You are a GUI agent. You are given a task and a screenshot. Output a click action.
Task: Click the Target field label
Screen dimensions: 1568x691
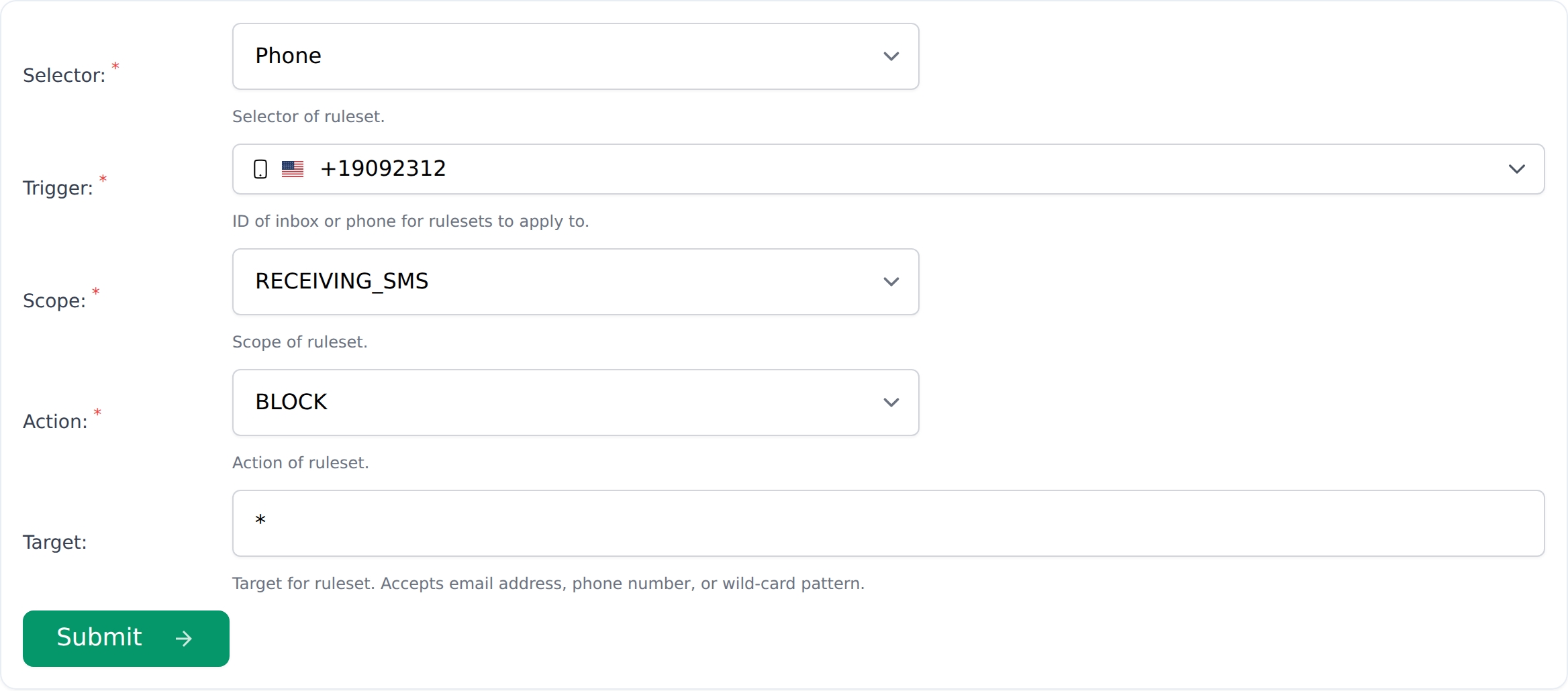point(54,542)
